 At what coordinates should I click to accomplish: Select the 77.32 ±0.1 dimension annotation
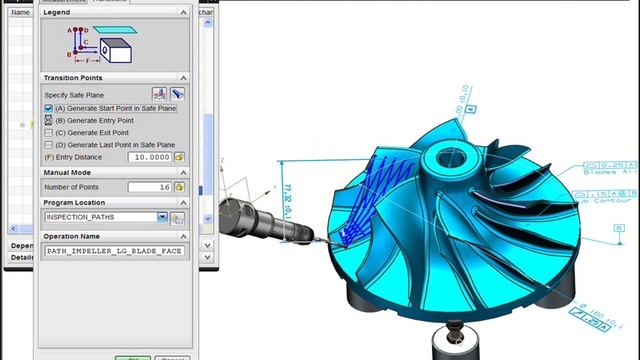(x=287, y=201)
